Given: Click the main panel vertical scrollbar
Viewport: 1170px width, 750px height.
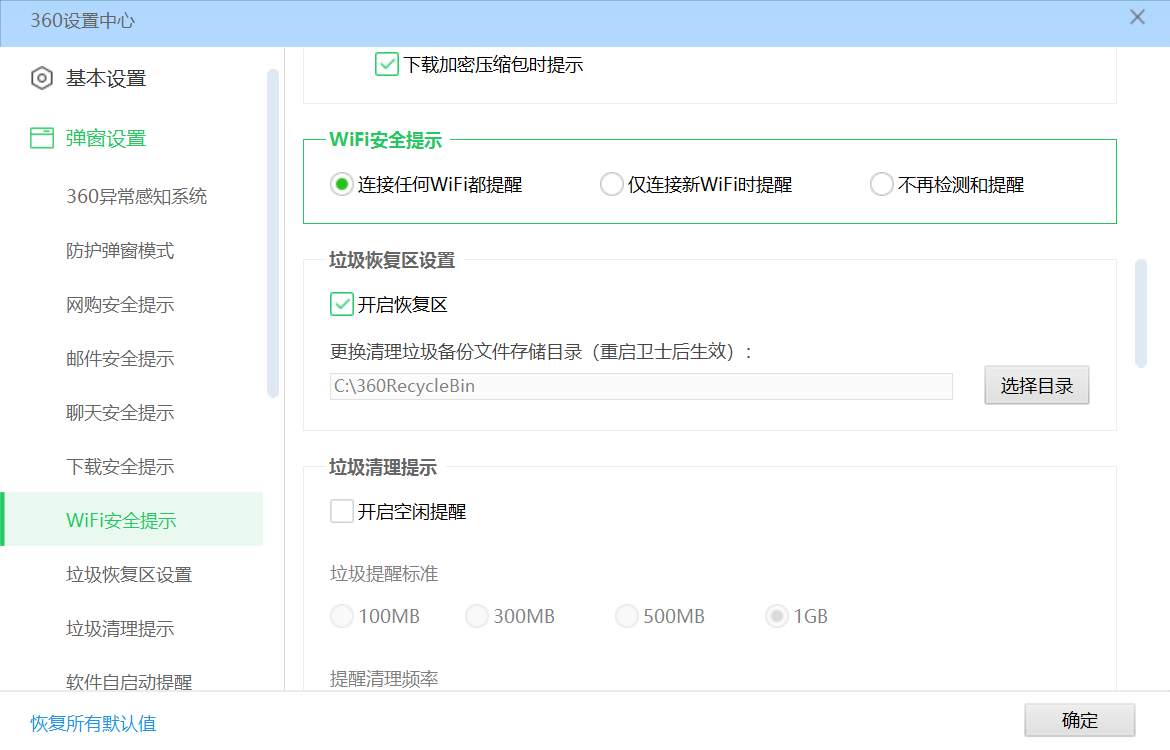Looking at the screenshot, I should (1141, 313).
